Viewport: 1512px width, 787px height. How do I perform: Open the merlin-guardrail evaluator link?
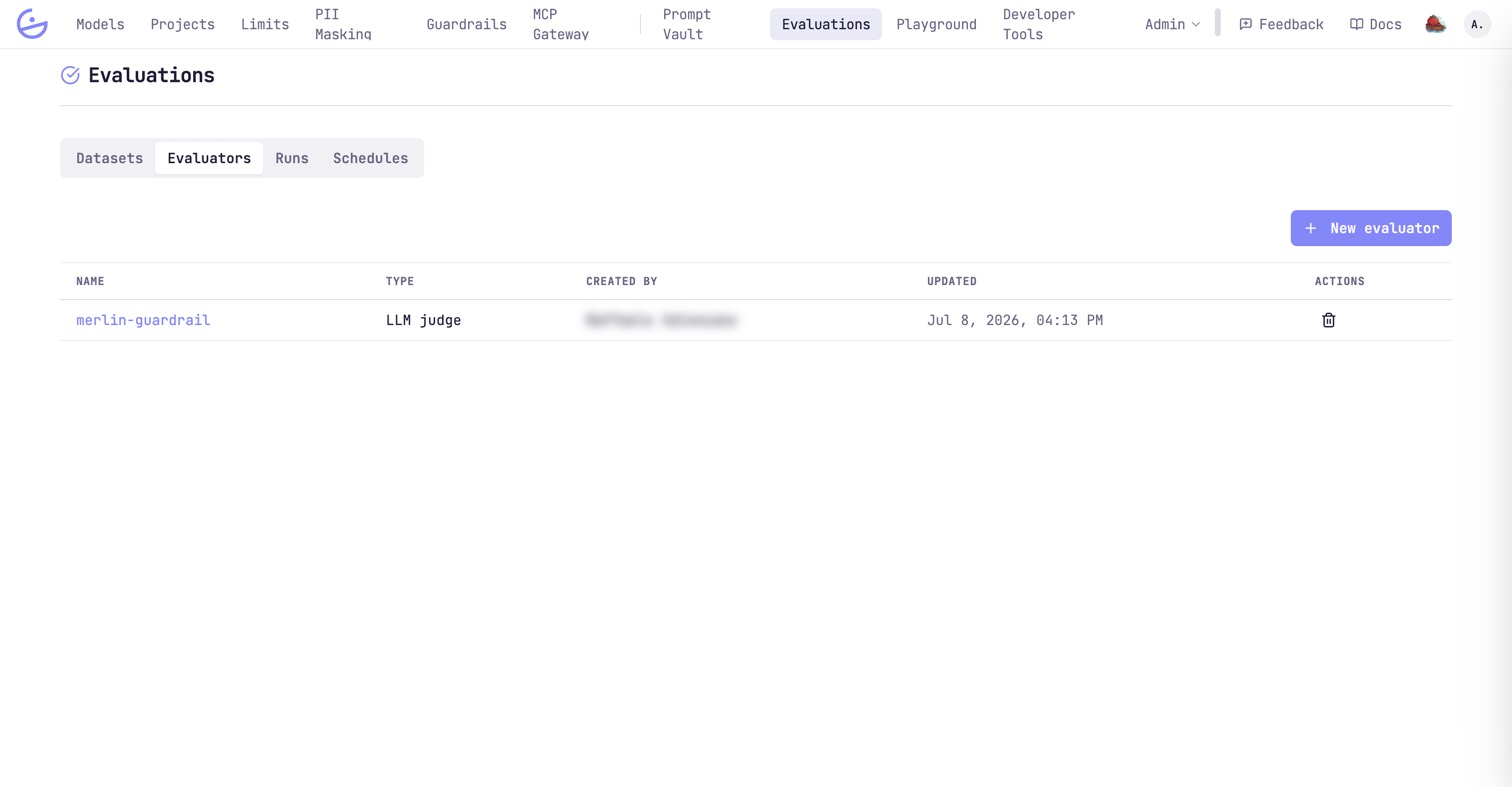143,320
